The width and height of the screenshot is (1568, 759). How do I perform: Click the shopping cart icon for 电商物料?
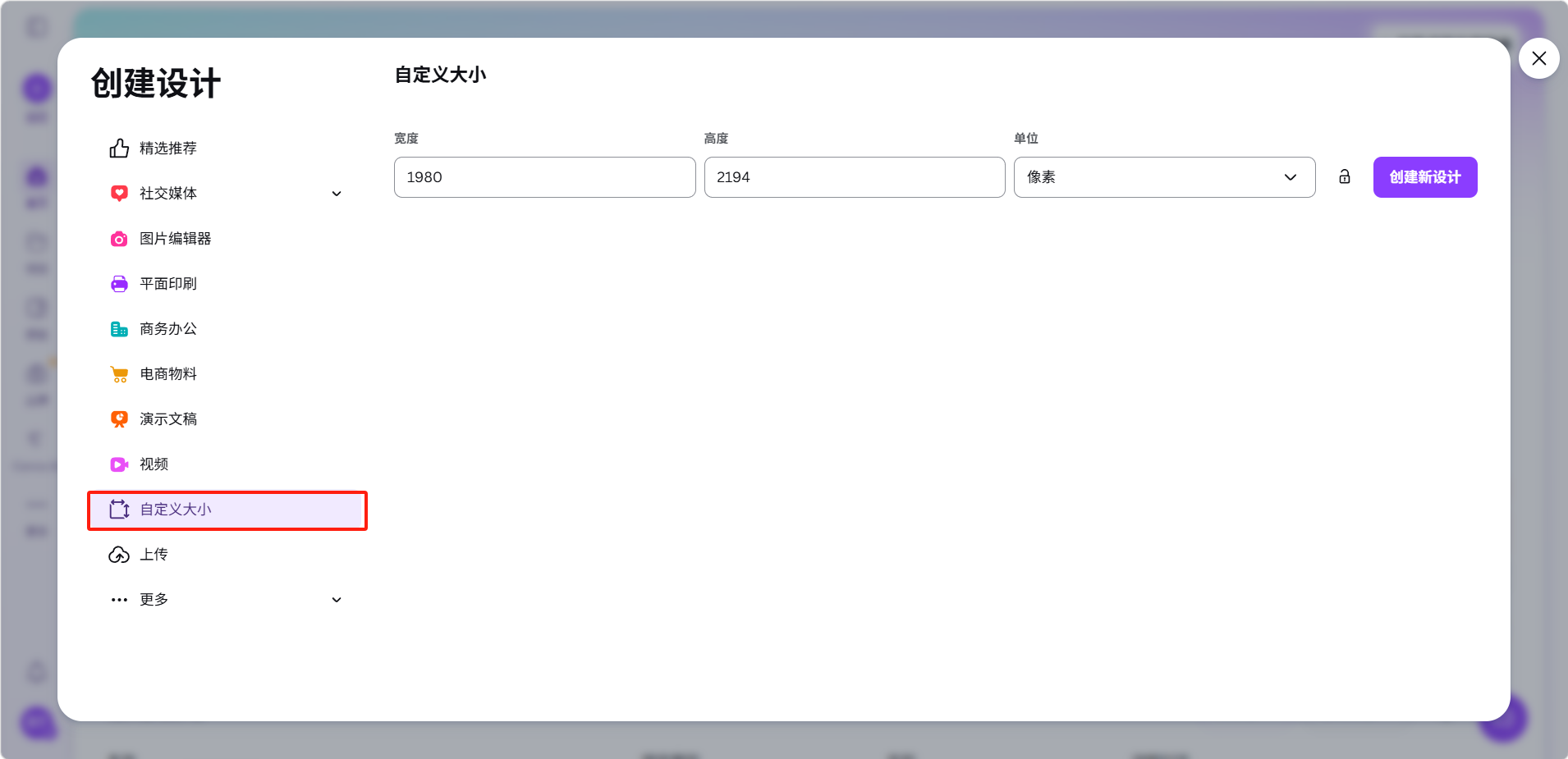(119, 374)
